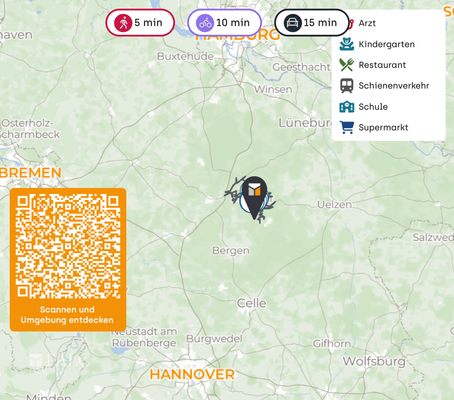
Task: Click the Supermarkt legend entry text
Action: coord(383,127)
